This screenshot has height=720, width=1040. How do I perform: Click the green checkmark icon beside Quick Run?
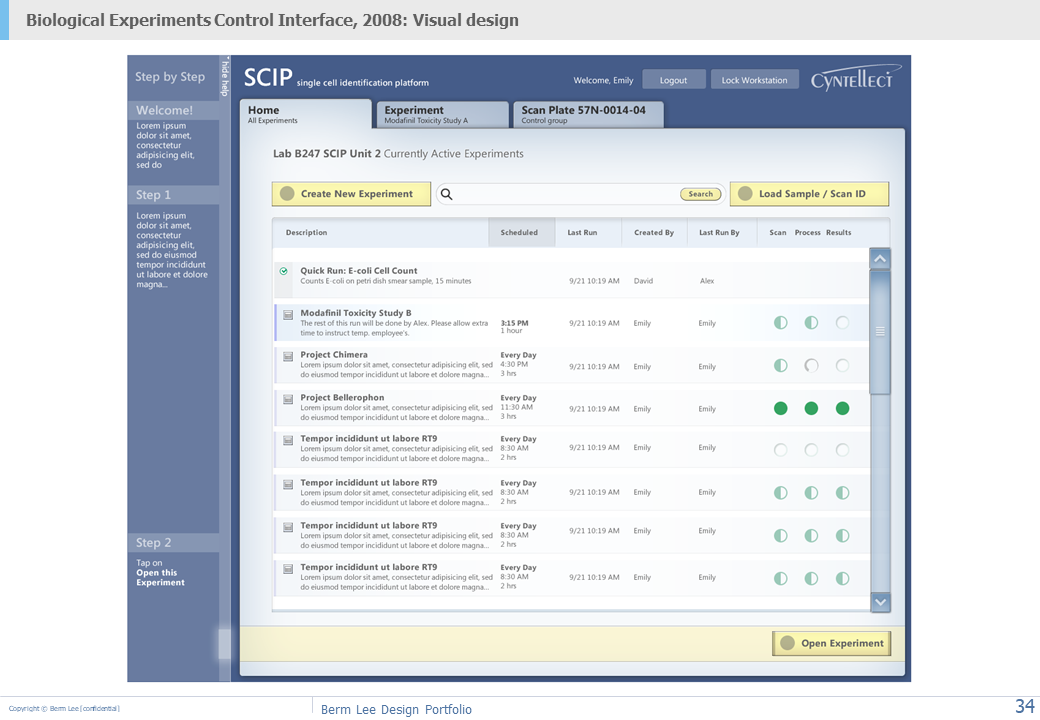point(284,271)
